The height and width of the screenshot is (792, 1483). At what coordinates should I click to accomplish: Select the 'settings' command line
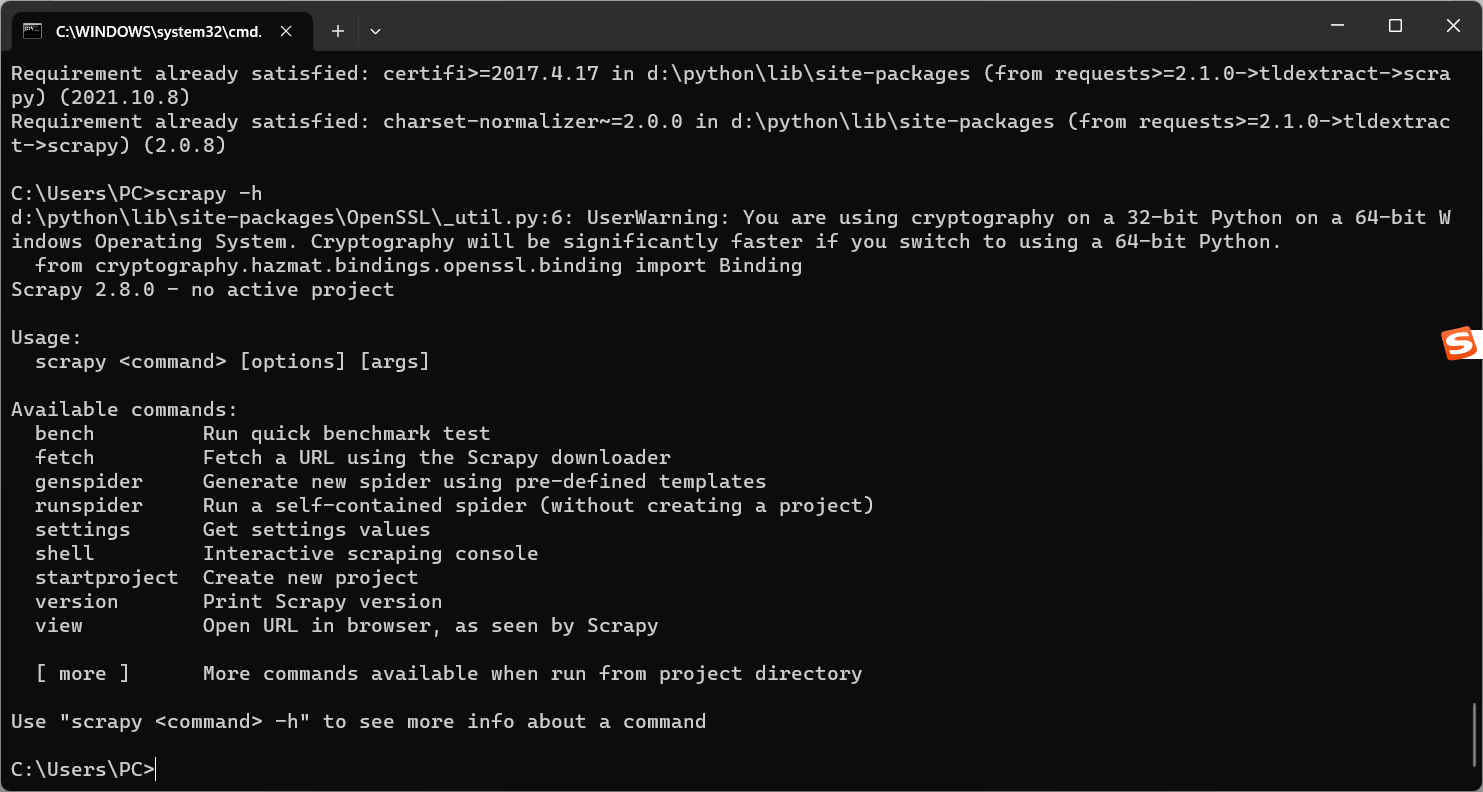click(x=82, y=529)
